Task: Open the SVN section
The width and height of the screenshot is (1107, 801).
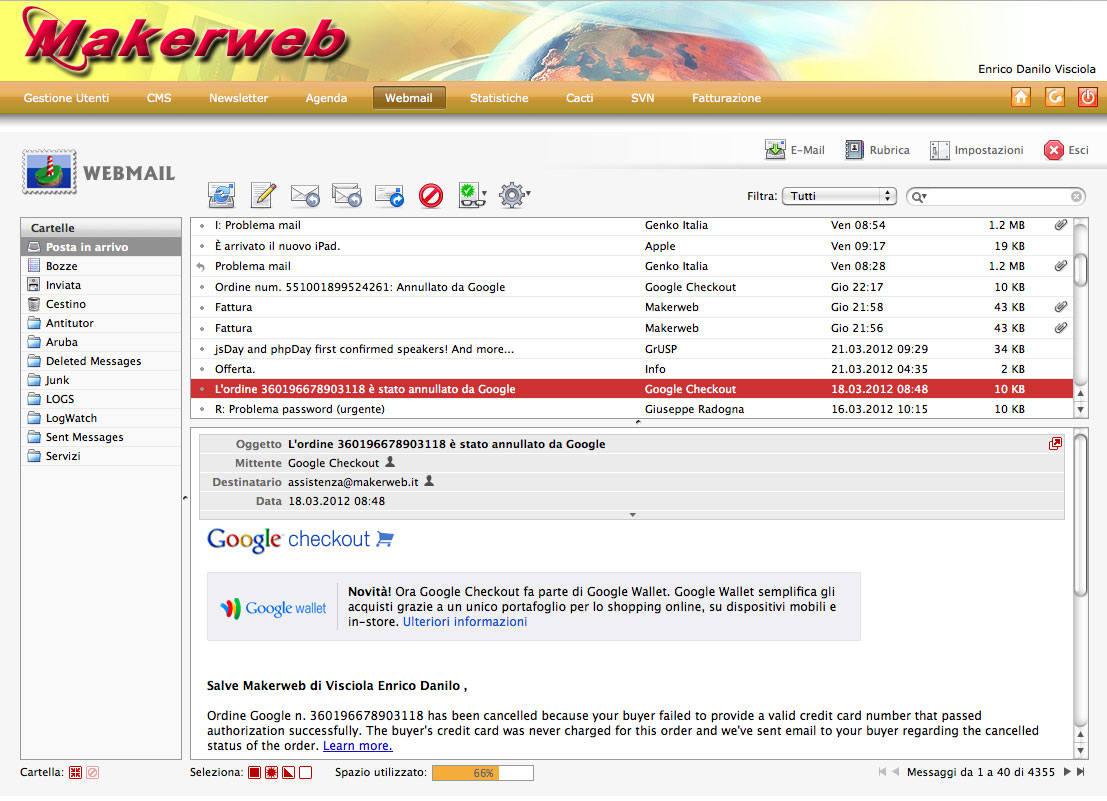Action: pos(642,98)
